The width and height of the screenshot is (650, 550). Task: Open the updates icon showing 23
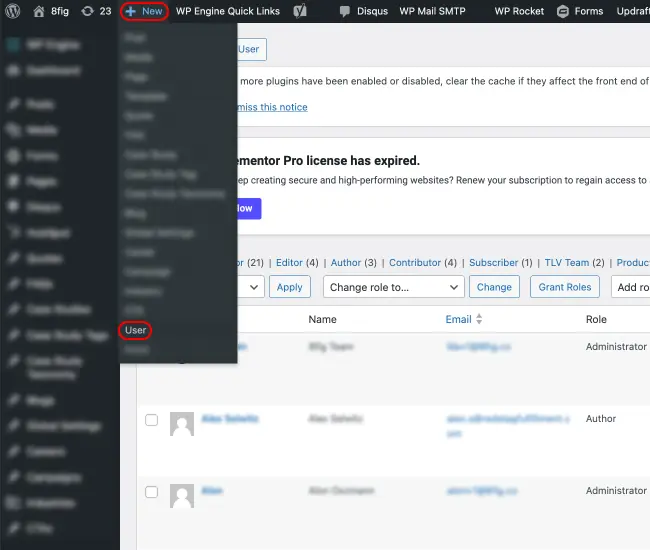pyautogui.click(x=87, y=11)
